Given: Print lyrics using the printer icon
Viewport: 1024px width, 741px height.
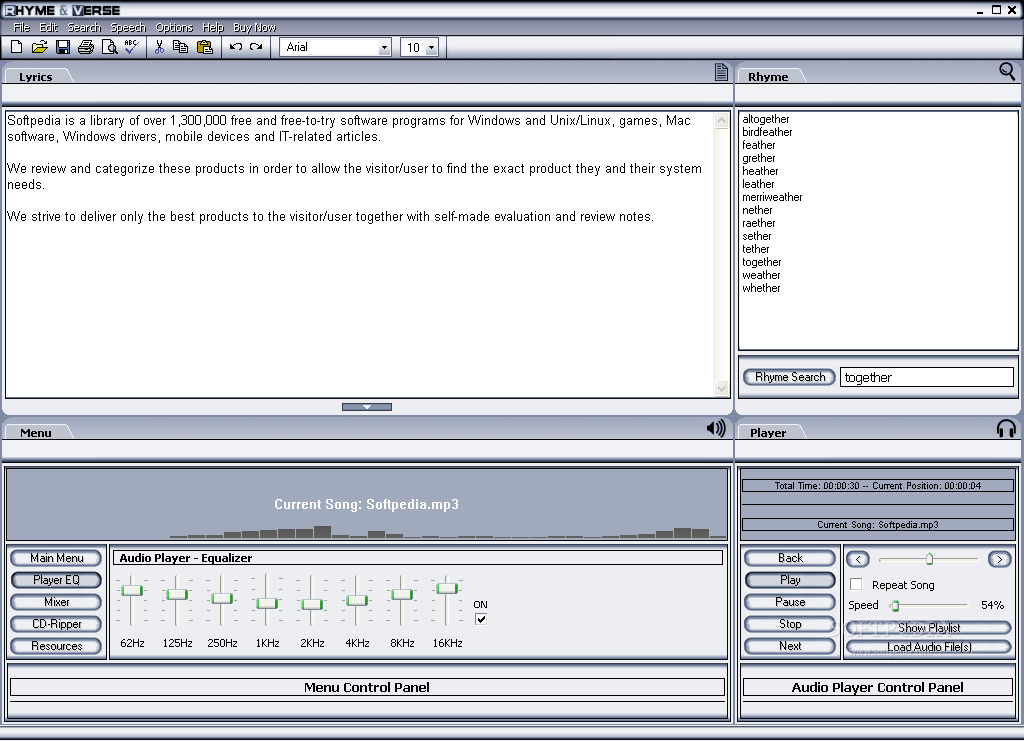Looking at the screenshot, I should click(x=86, y=47).
